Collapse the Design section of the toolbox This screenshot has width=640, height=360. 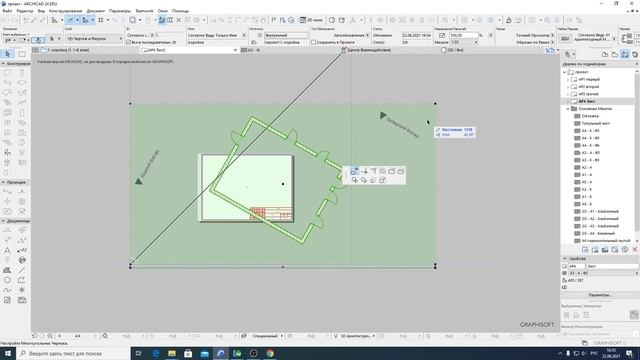point(3,64)
